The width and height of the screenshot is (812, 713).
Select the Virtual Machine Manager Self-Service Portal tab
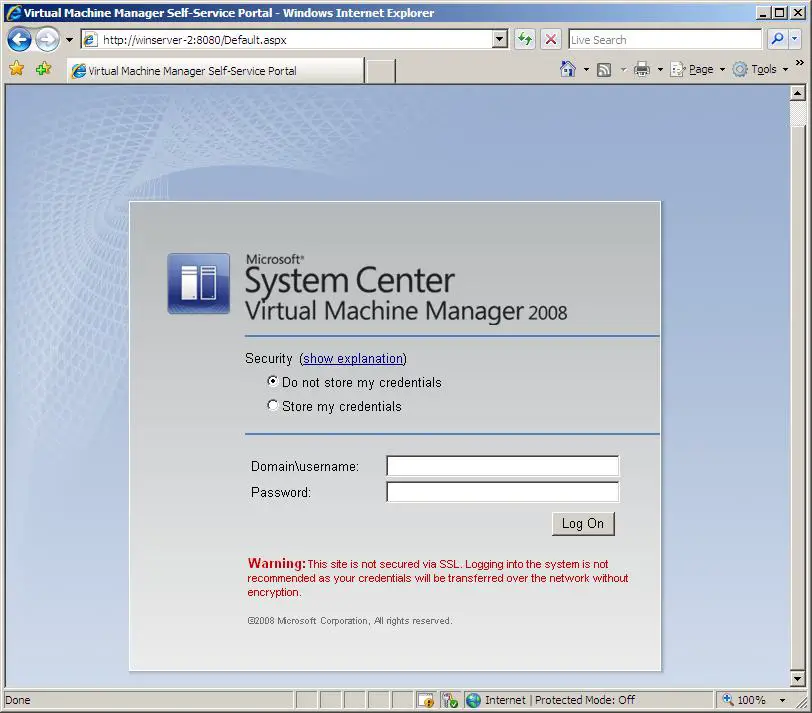point(215,70)
